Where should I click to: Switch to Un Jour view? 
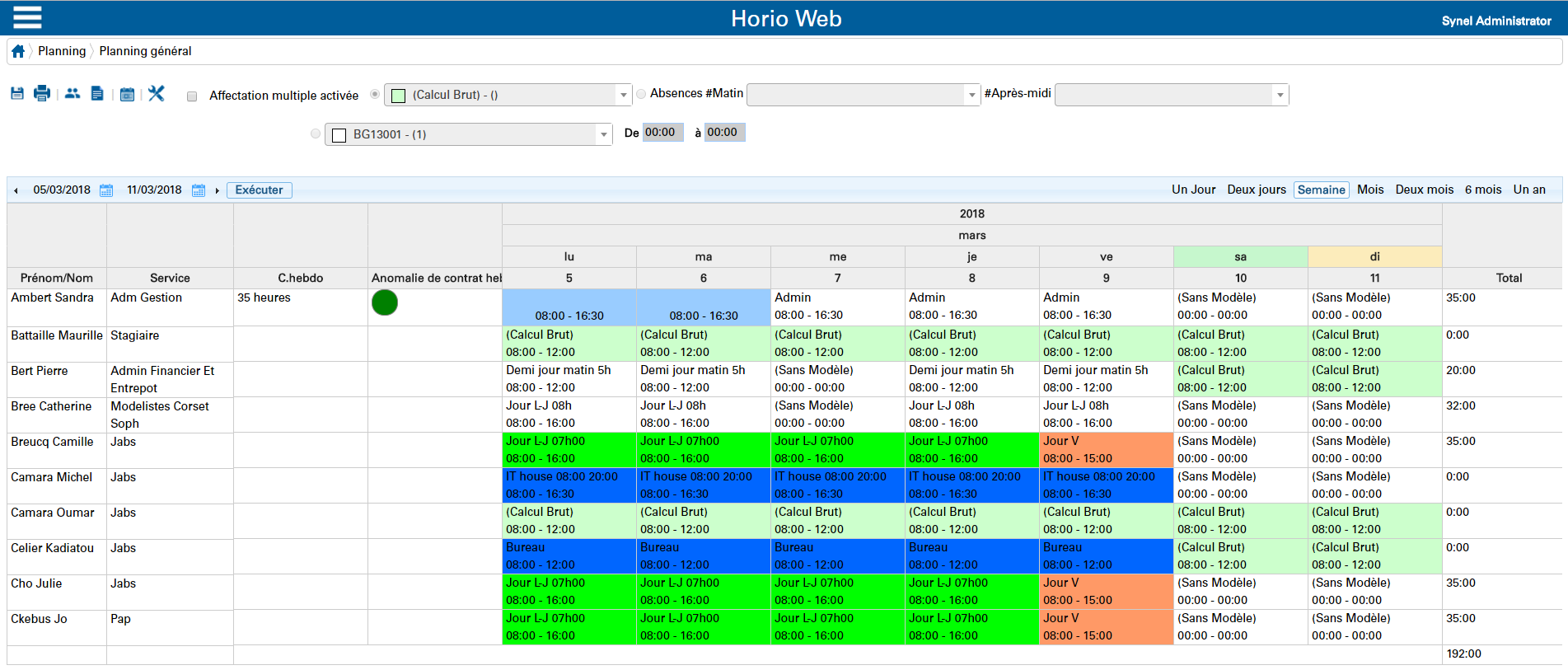(x=1193, y=190)
